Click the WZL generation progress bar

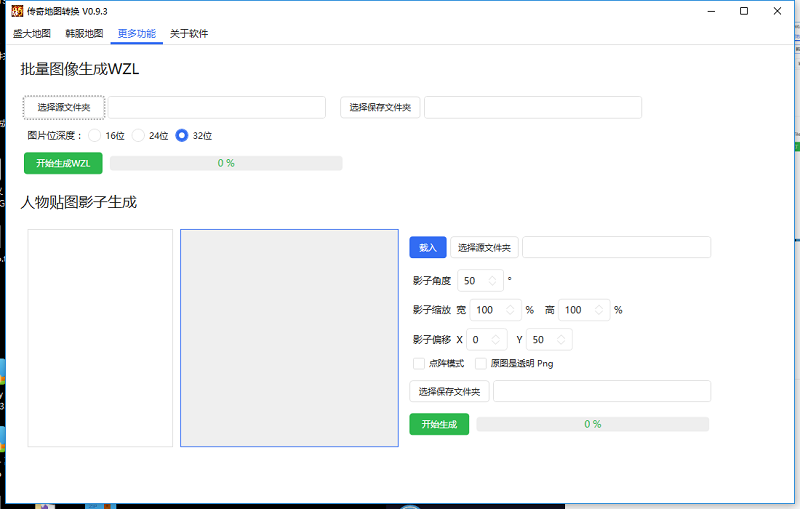pos(226,163)
